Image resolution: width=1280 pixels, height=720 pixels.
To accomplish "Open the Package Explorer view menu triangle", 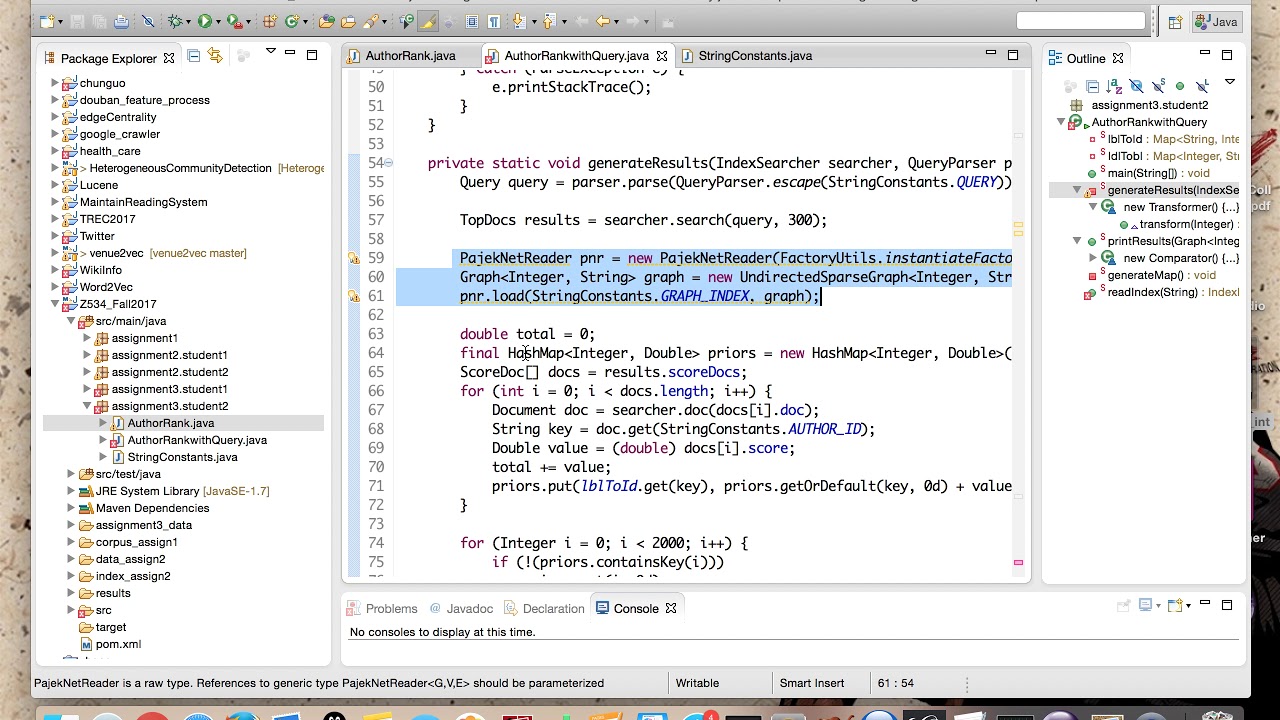I will tap(270, 52).
